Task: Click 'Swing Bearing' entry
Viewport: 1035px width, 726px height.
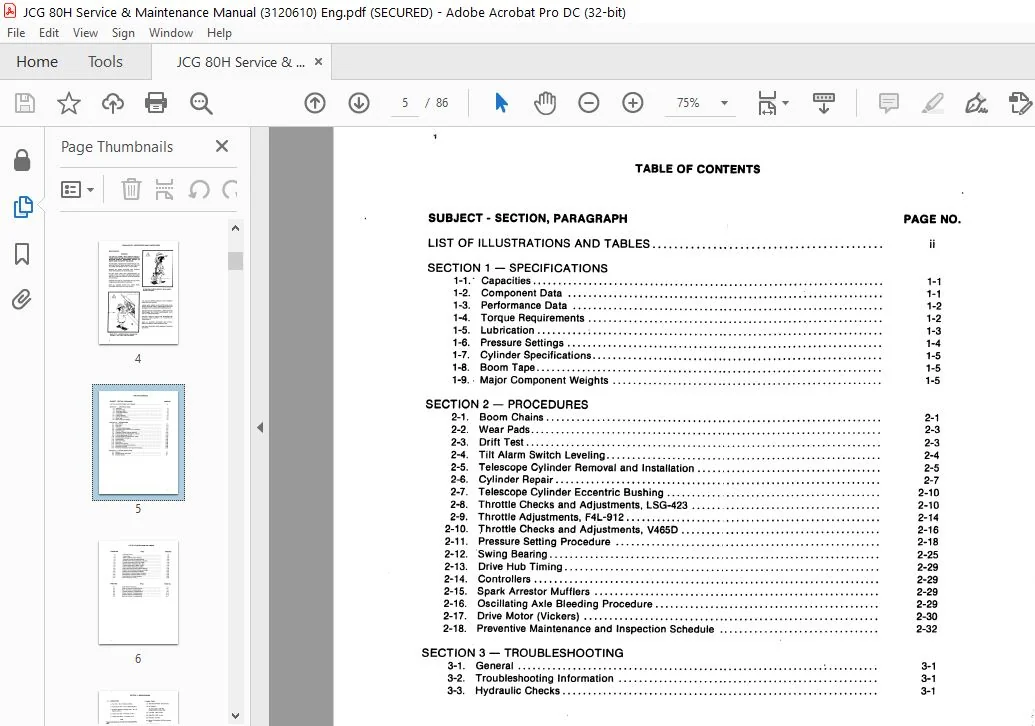Action: point(512,554)
